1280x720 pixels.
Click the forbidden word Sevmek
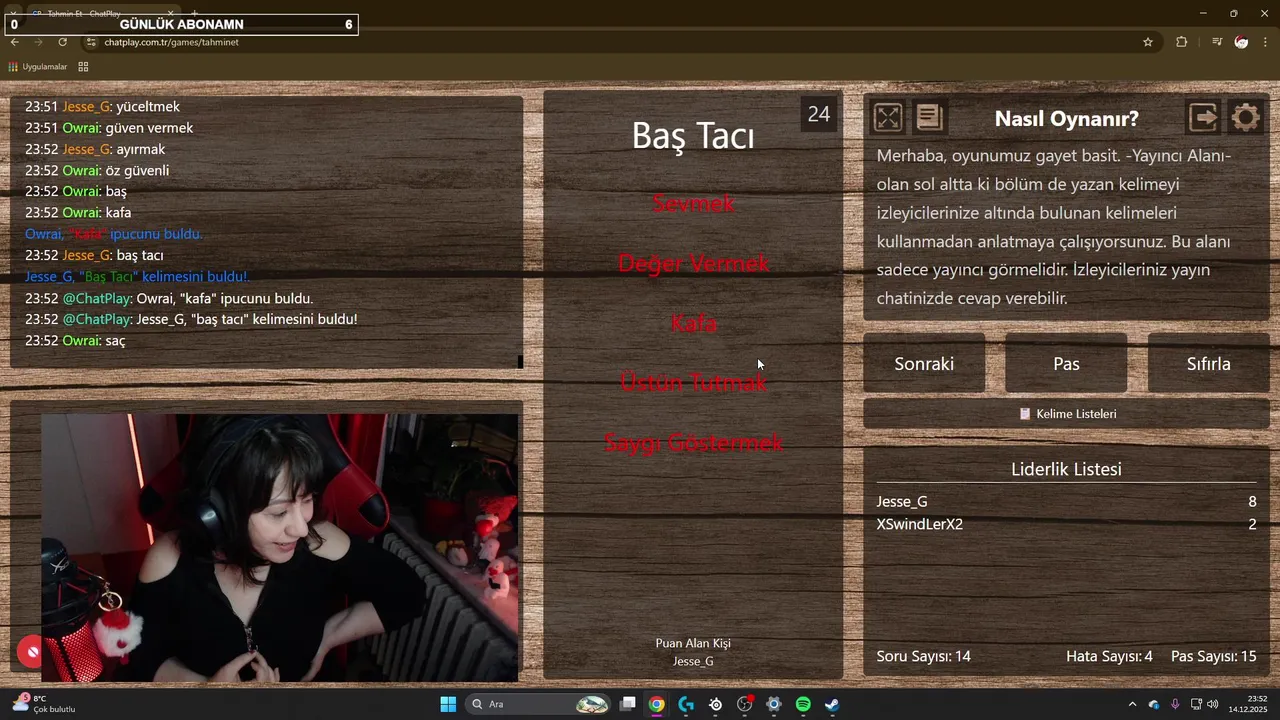[693, 203]
